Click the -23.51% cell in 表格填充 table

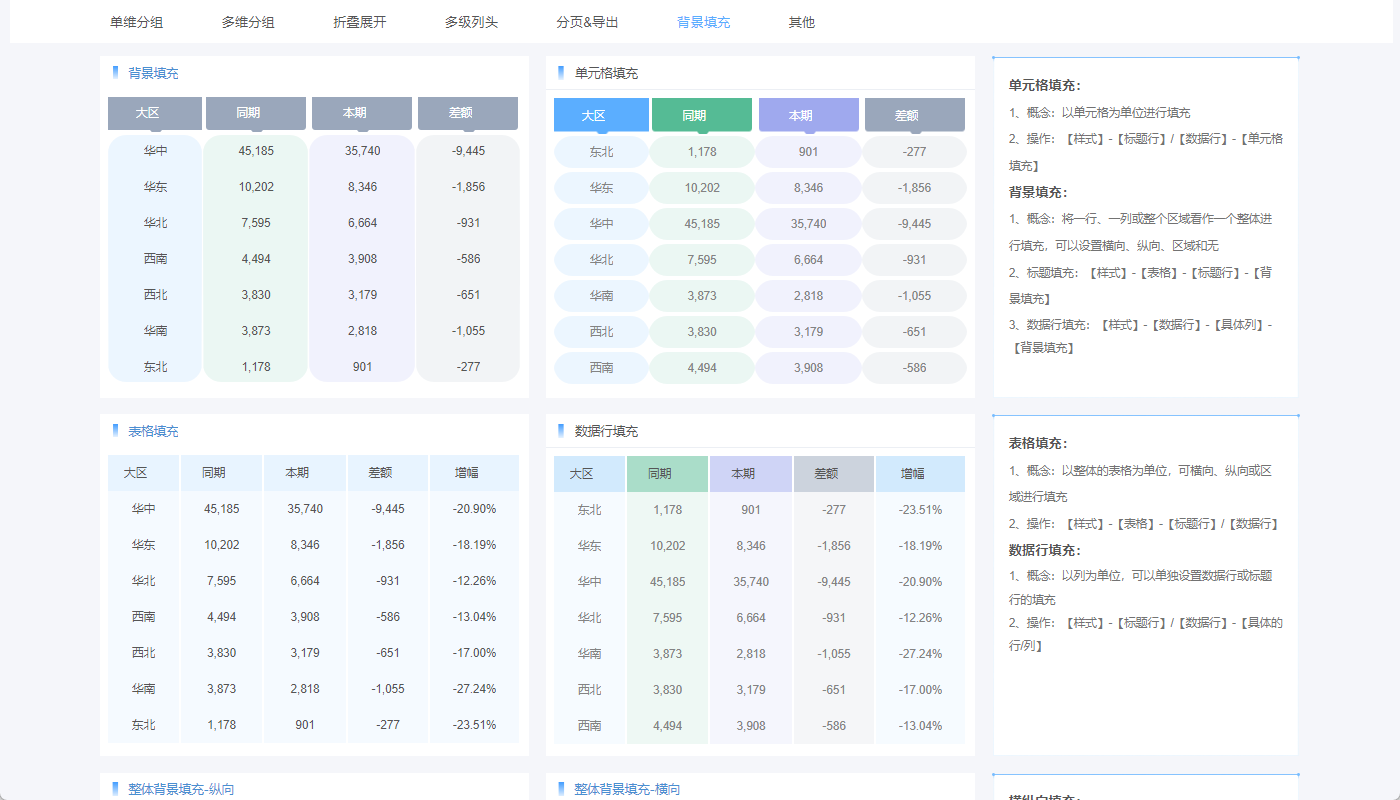[475, 724]
